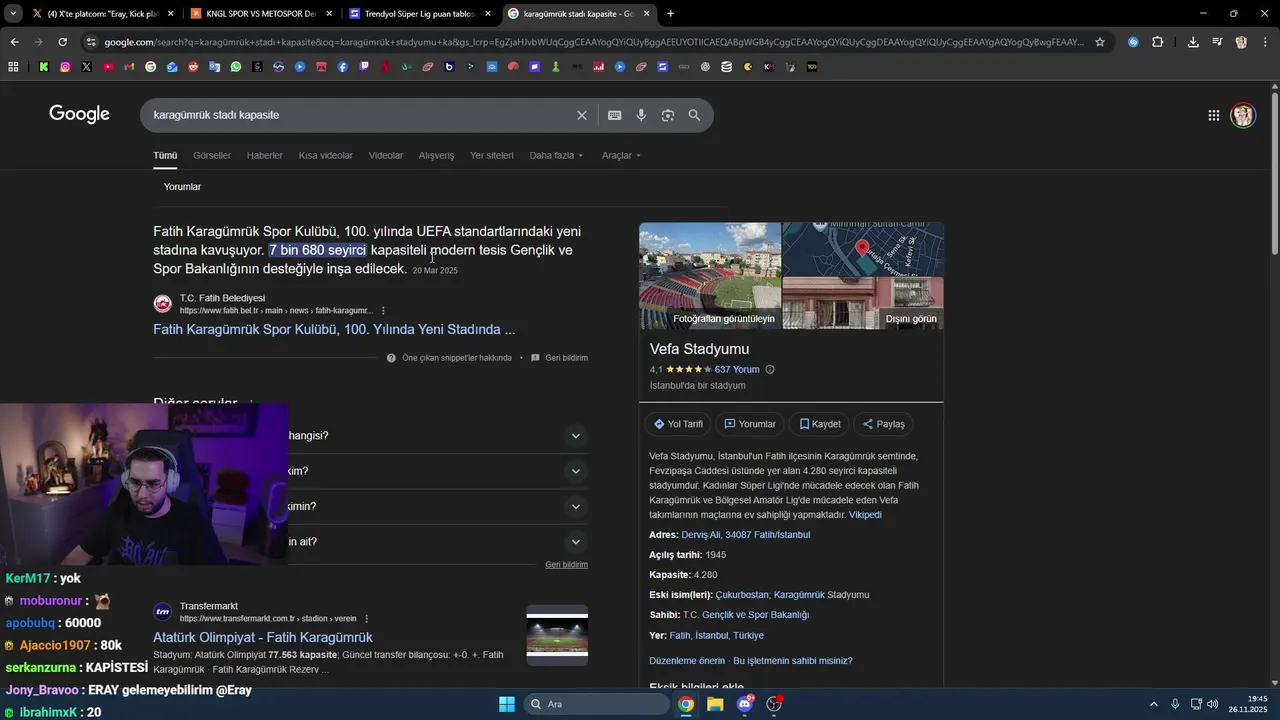The height and width of the screenshot is (720, 1280).
Task: Click the Kaydet button
Action: click(x=819, y=424)
